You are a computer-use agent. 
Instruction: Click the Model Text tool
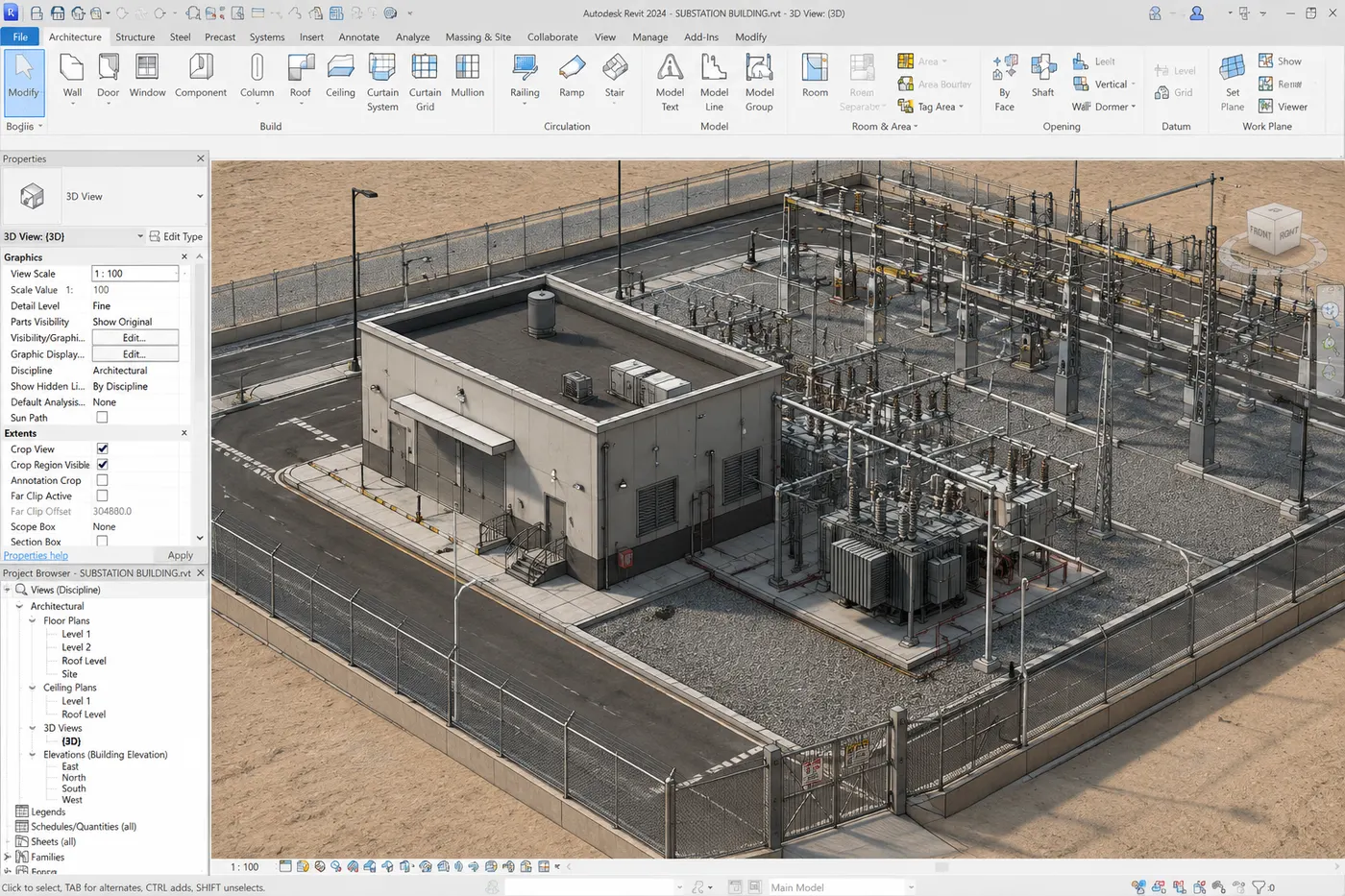coord(670,84)
